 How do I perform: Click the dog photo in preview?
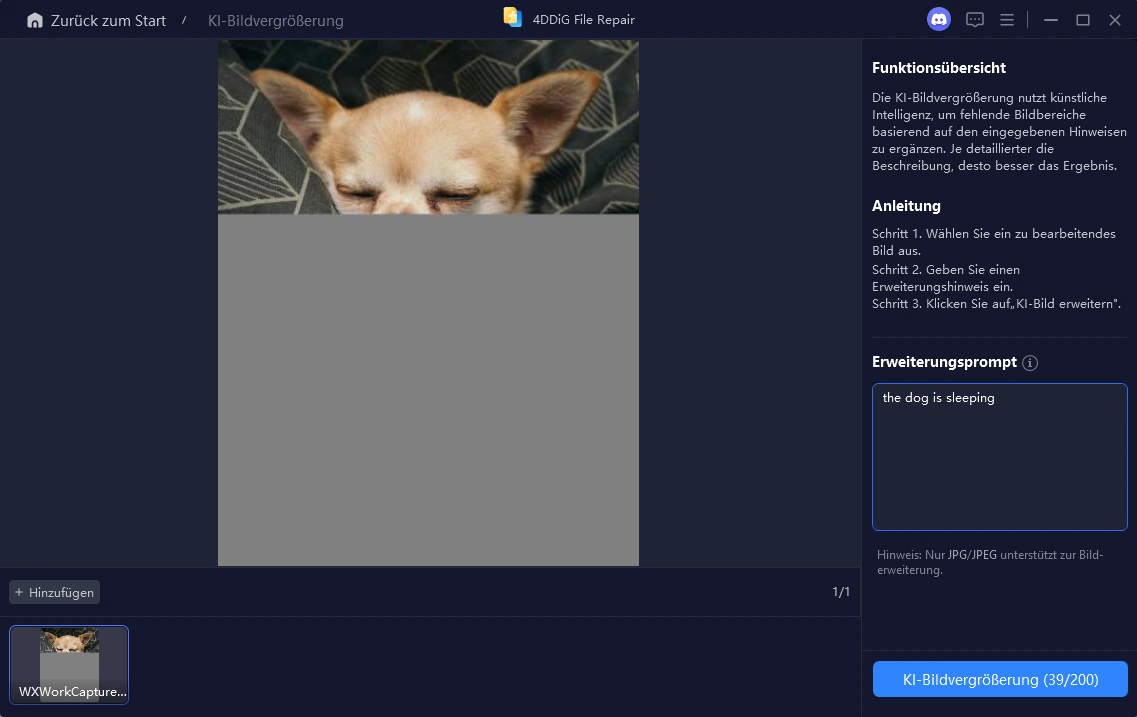(428, 127)
